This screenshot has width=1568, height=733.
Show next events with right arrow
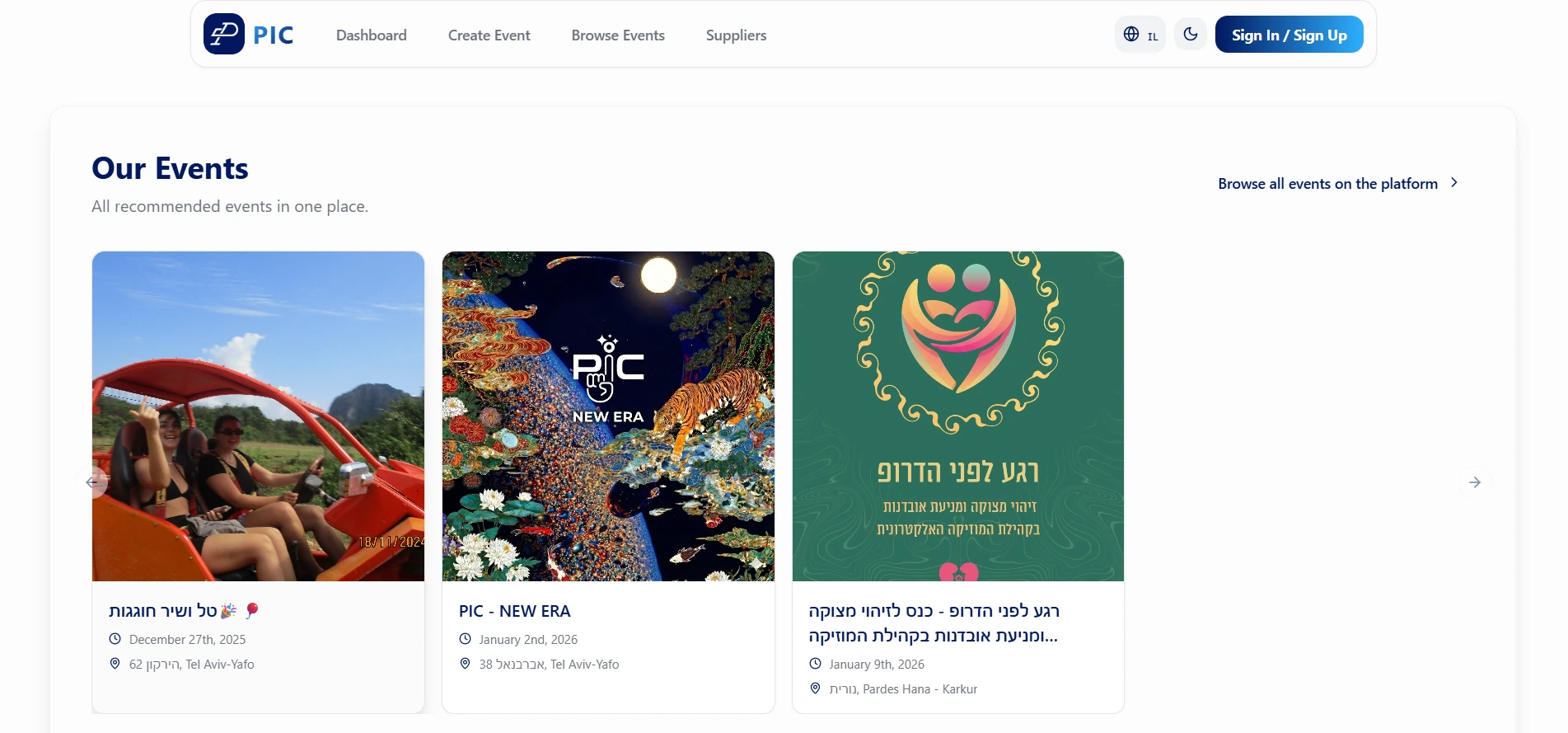coord(1475,482)
